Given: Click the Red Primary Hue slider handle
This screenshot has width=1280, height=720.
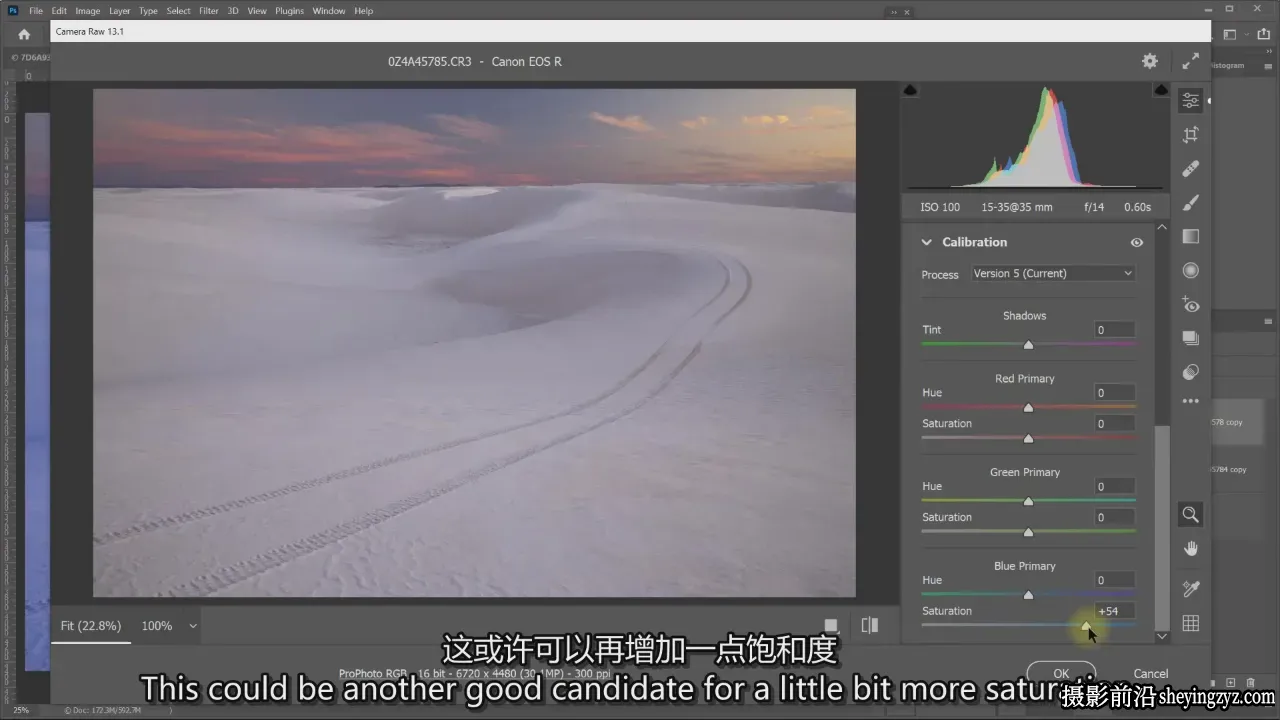Looking at the screenshot, I should pyautogui.click(x=1028, y=407).
